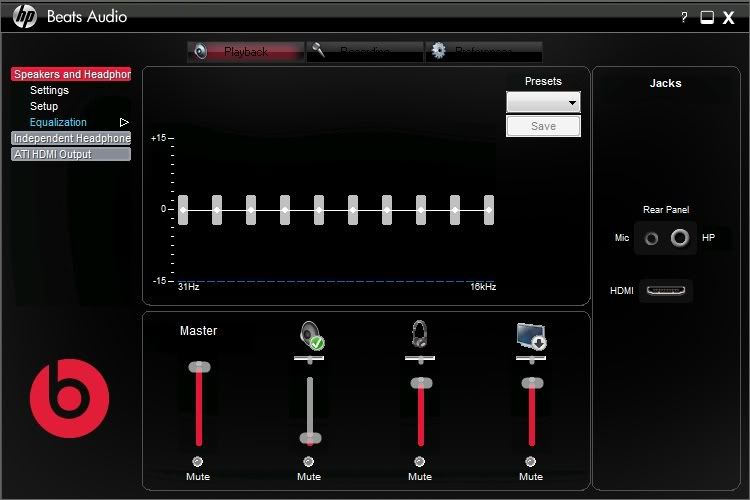Click the fifth equalizer band slider
750x500 pixels.
pos(319,210)
